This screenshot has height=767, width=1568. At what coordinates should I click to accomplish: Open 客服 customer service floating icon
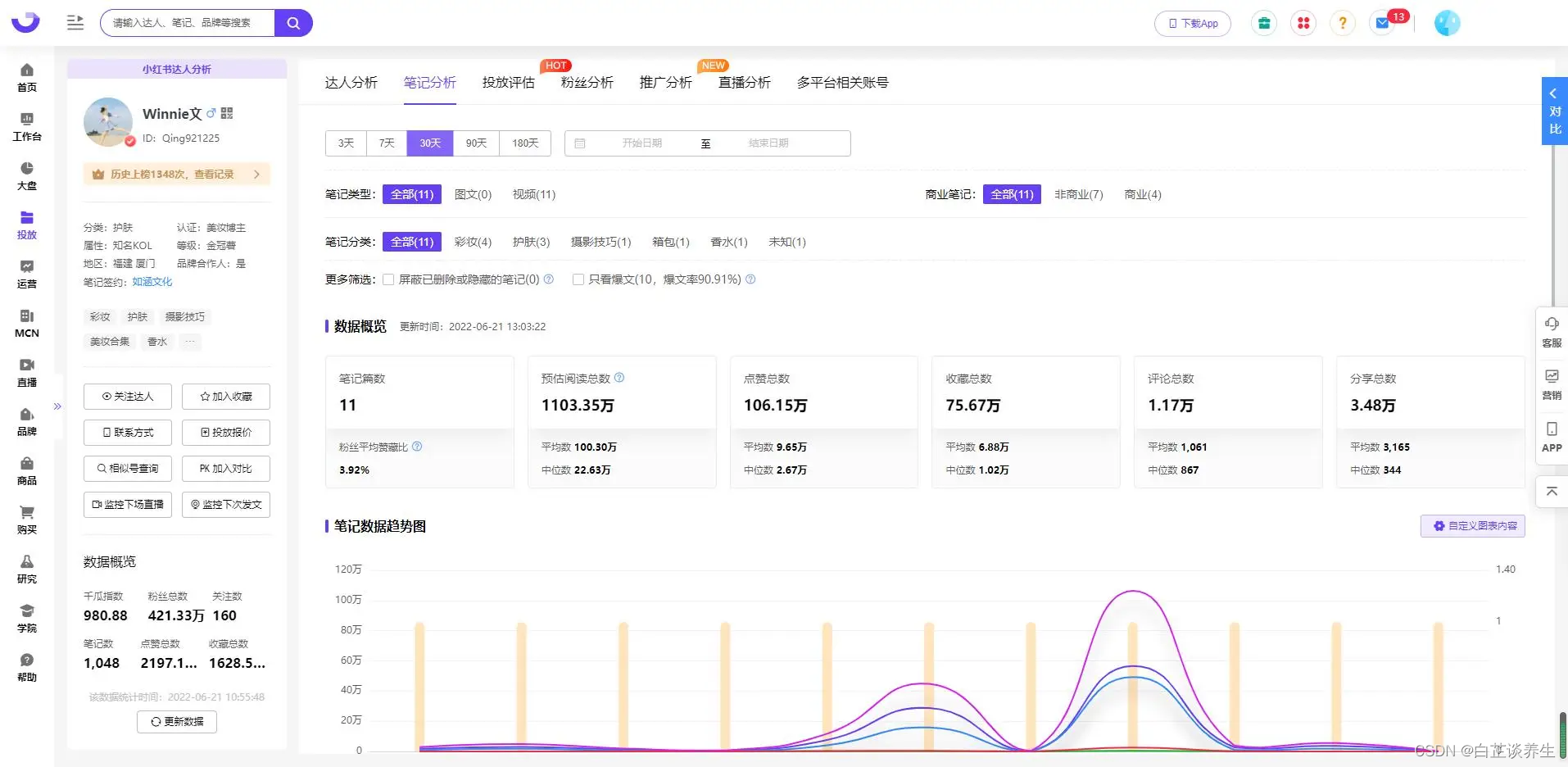[x=1552, y=332]
